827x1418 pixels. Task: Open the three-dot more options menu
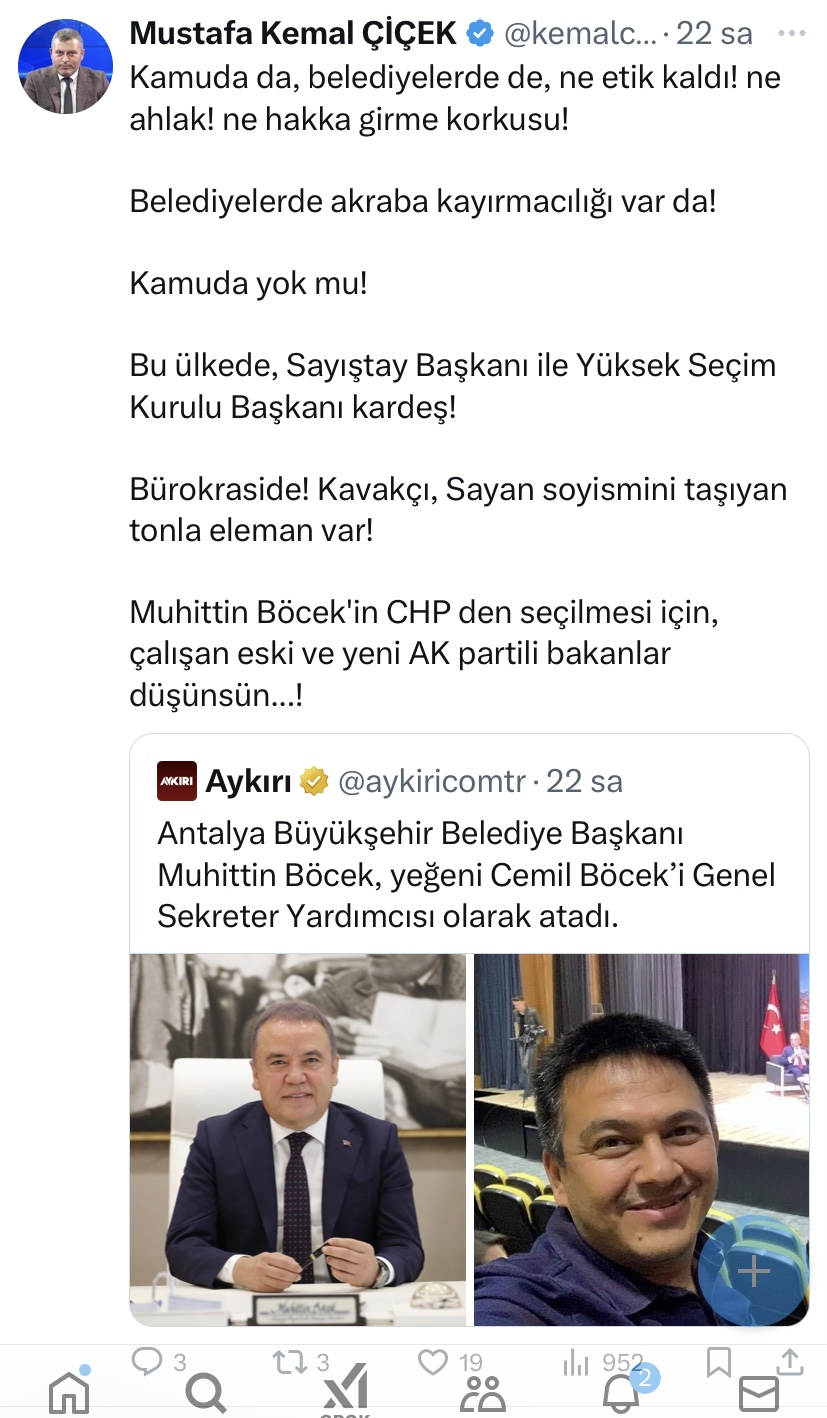(791, 33)
